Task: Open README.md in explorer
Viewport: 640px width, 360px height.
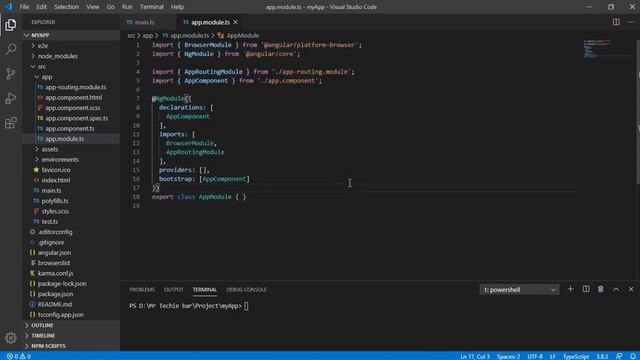Action: tap(55, 304)
